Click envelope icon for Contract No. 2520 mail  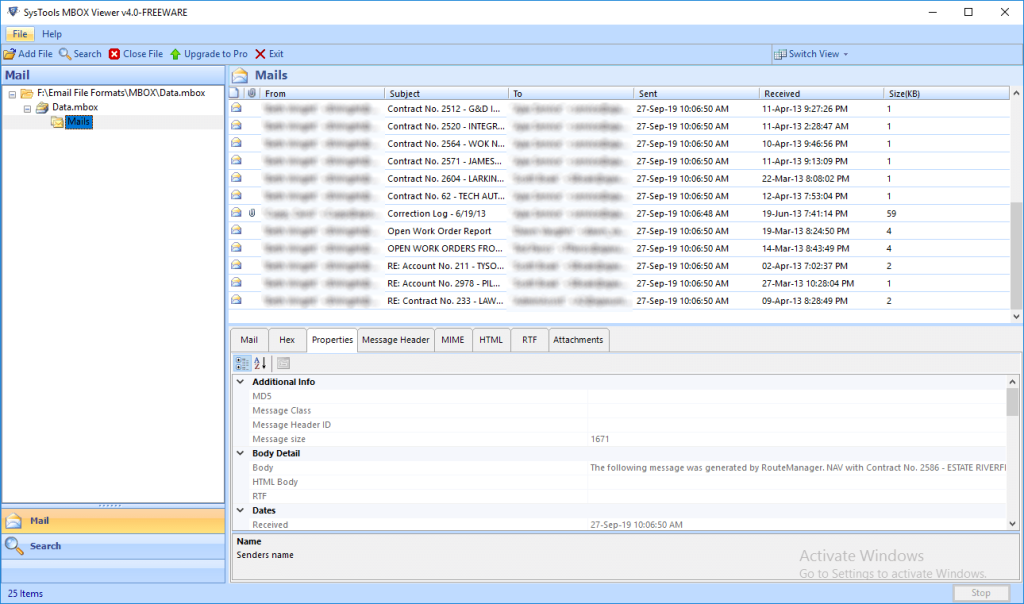pos(236,125)
